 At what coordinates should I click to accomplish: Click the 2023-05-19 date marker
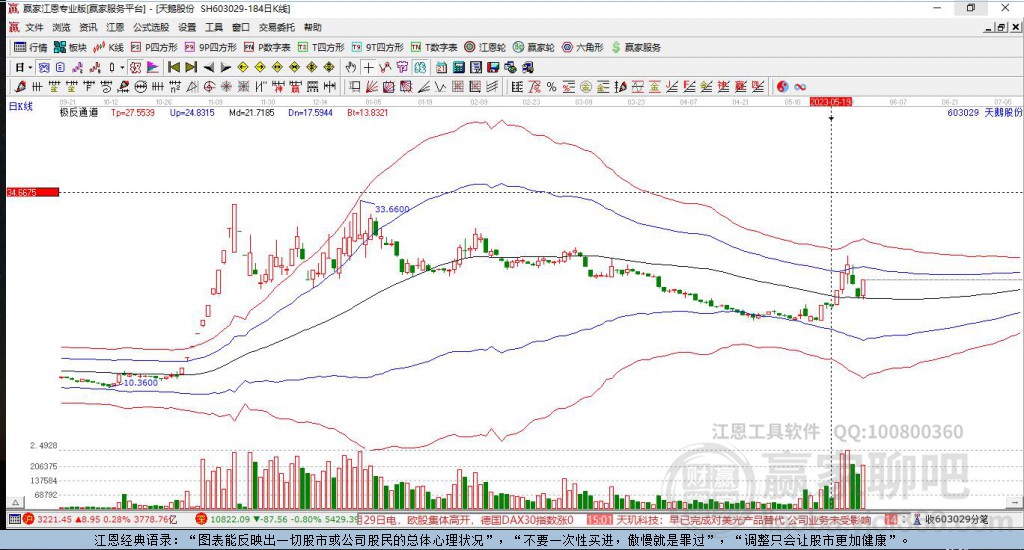tap(831, 102)
